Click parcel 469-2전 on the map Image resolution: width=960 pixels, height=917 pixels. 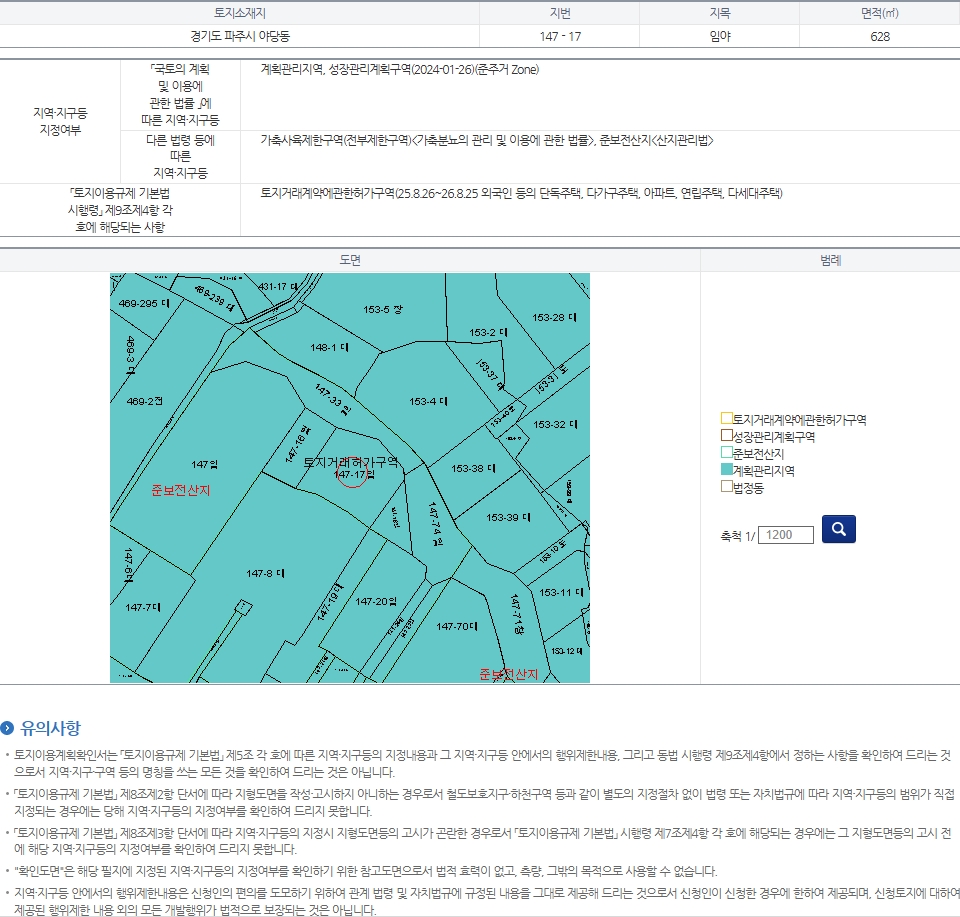[144, 401]
